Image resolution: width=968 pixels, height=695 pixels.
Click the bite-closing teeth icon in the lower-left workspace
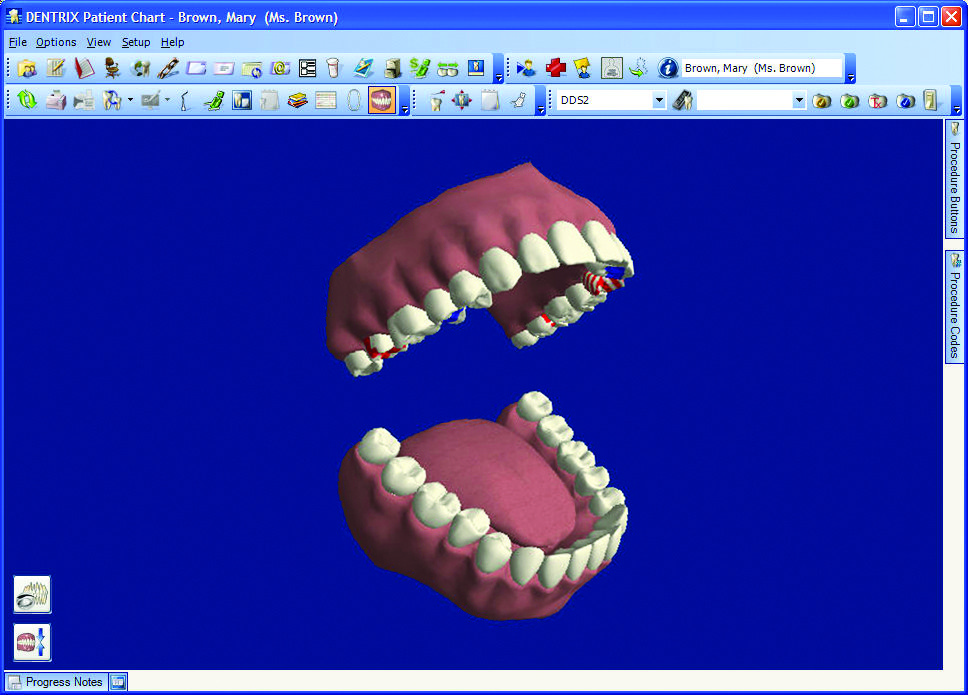31,642
